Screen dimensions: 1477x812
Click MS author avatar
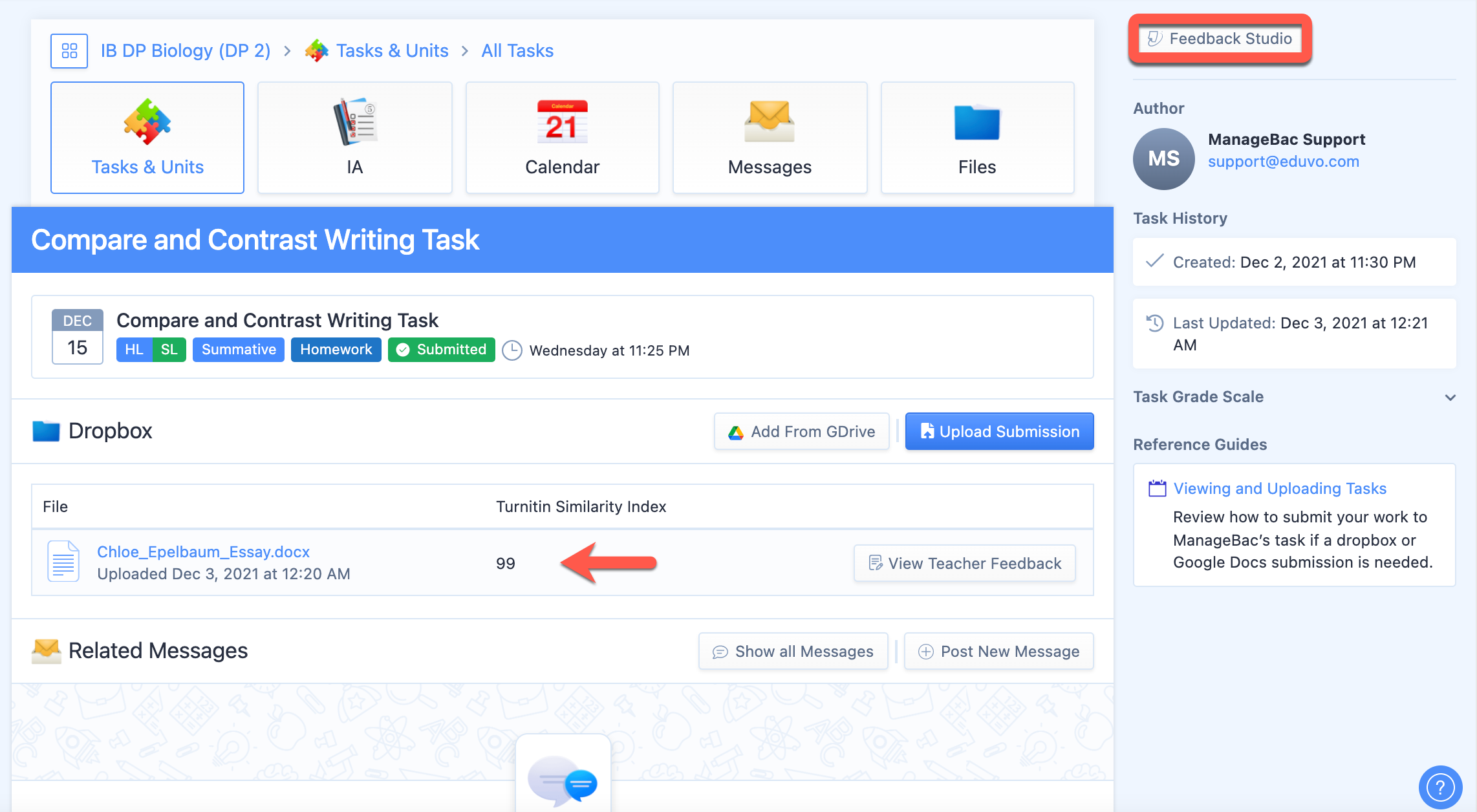point(1163,159)
